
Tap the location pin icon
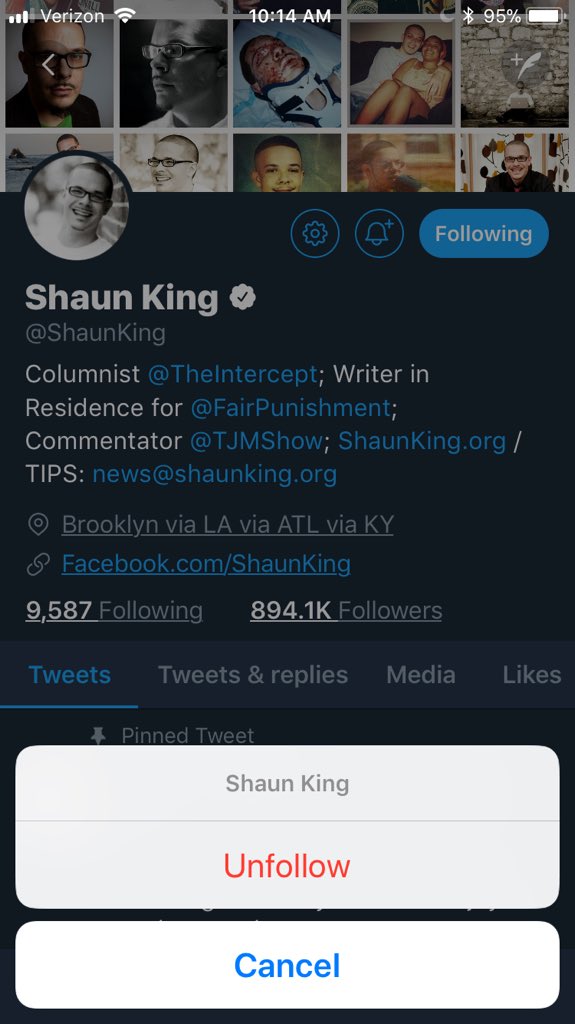tap(38, 524)
